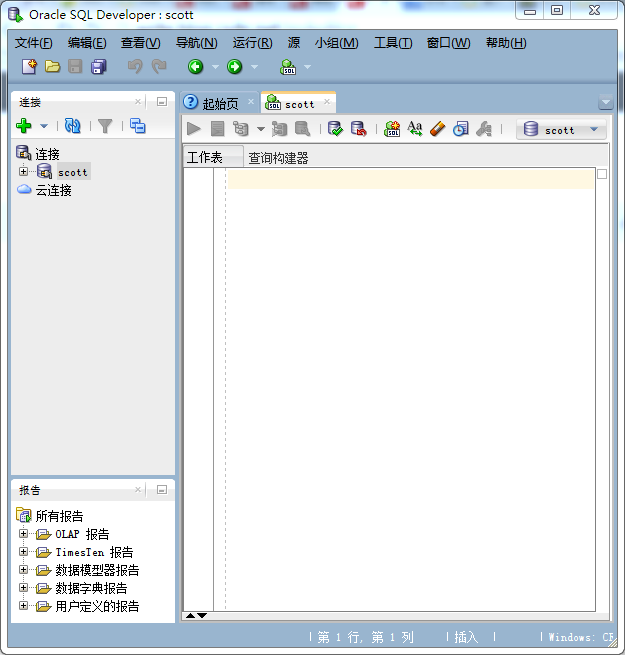The width and height of the screenshot is (625, 655).
Task: Click green plus New Connection icon
Action: pyautogui.click(x=24, y=126)
